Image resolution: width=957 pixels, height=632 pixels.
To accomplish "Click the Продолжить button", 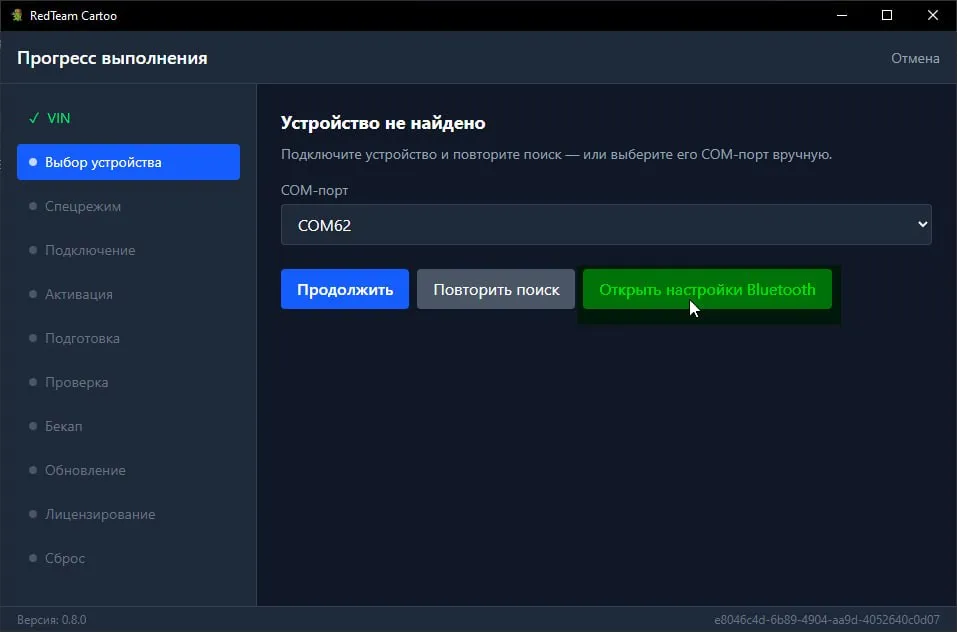I will click(345, 289).
